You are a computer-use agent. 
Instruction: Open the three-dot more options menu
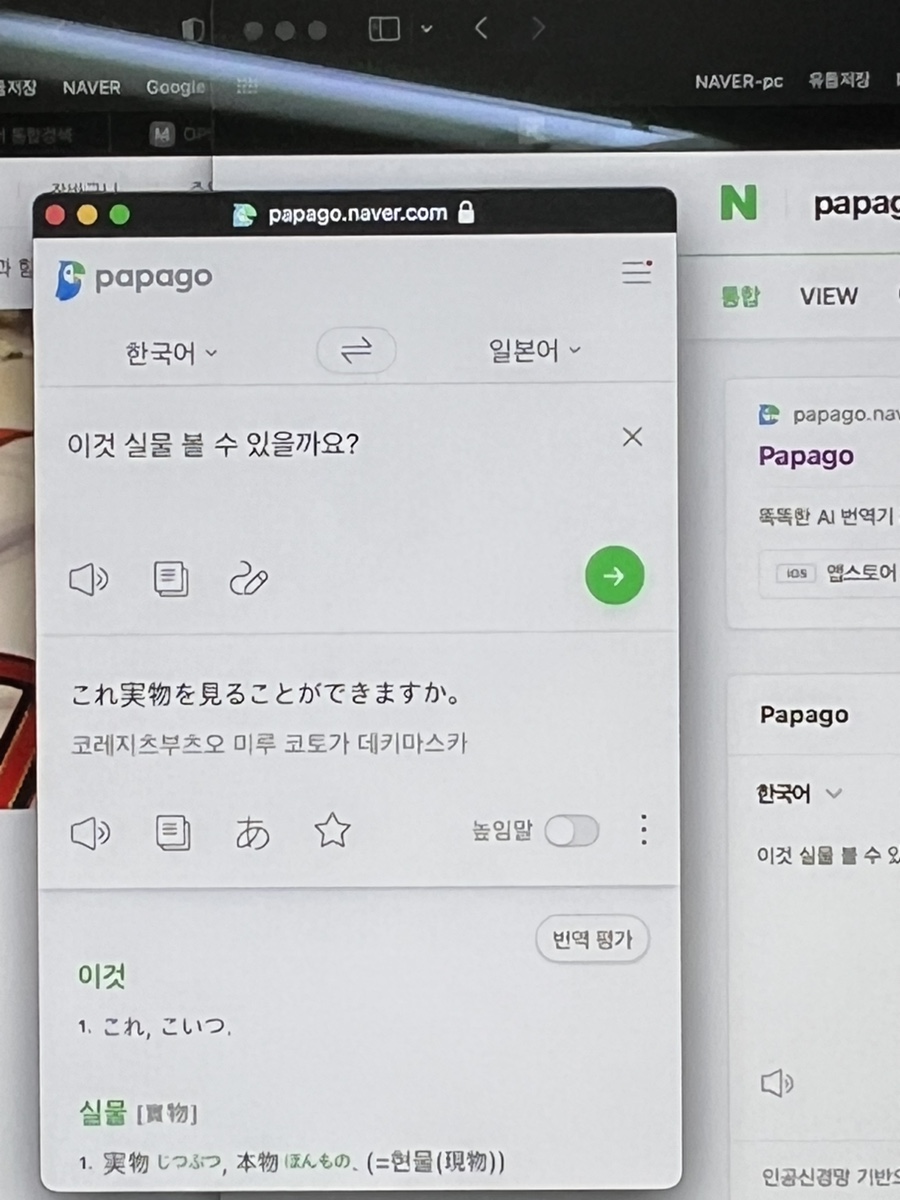(644, 829)
